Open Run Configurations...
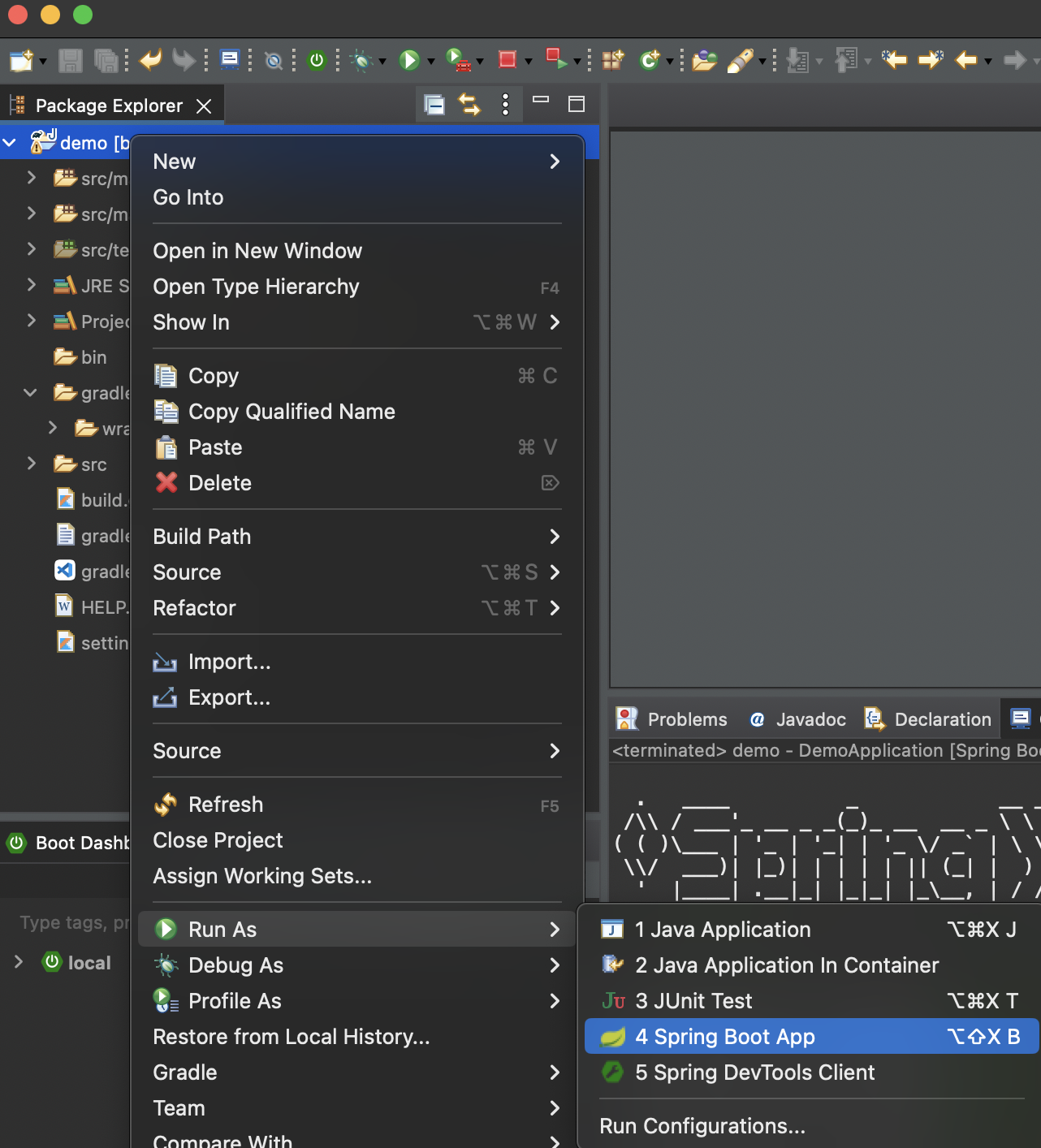This screenshot has width=1041, height=1148. (811, 1126)
